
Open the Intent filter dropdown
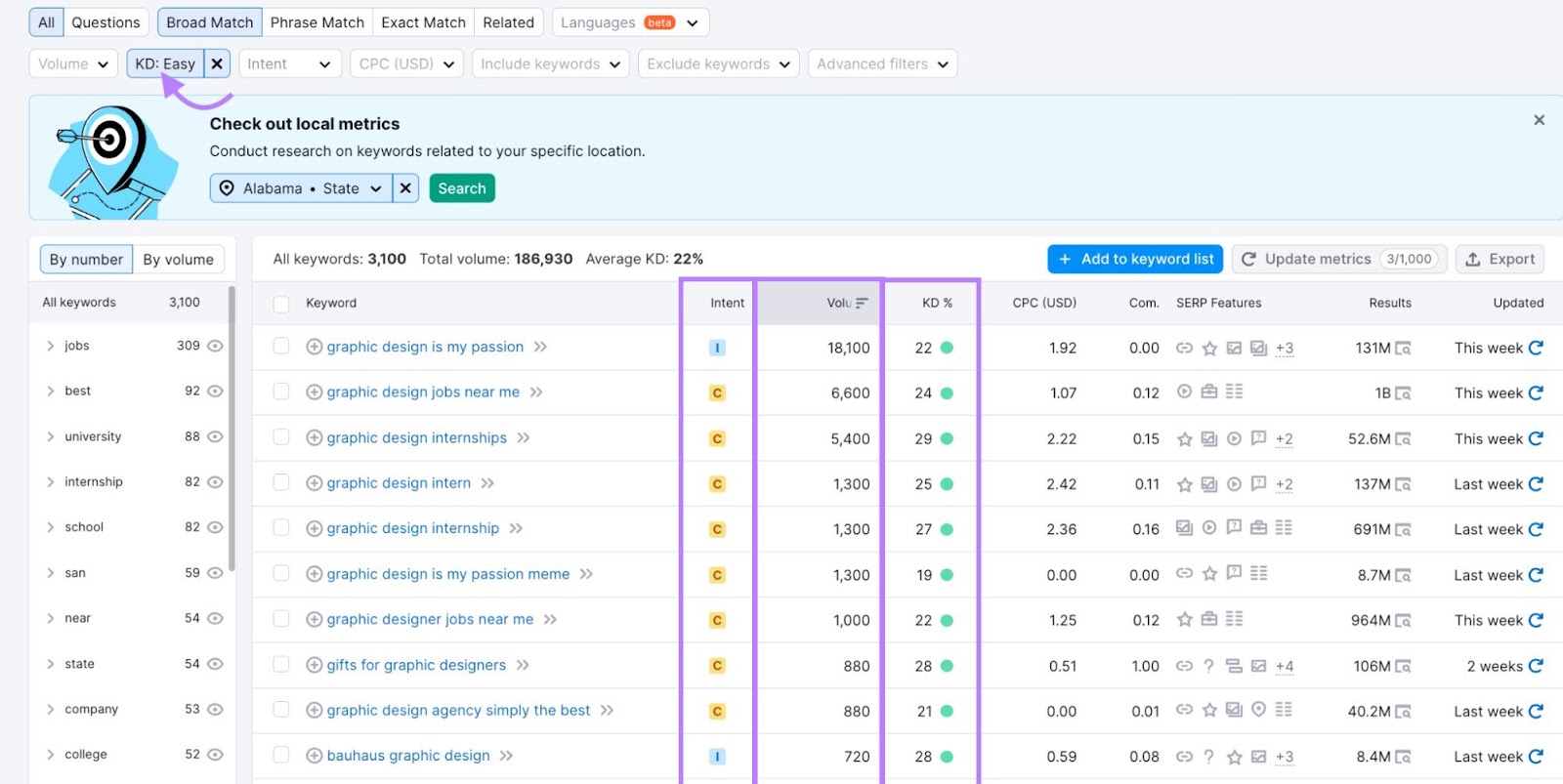(x=288, y=63)
